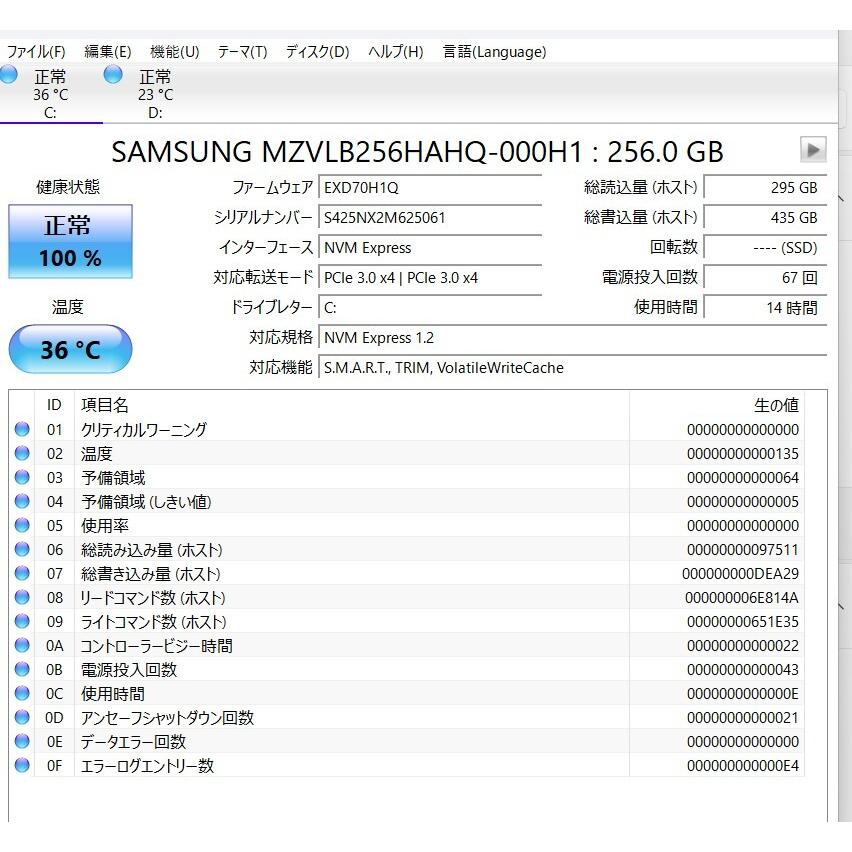Click the 正常 100% health status button
Image resolution: width=852 pixels, height=852 pixels.
pyautogui.click(x=70, y=242)
